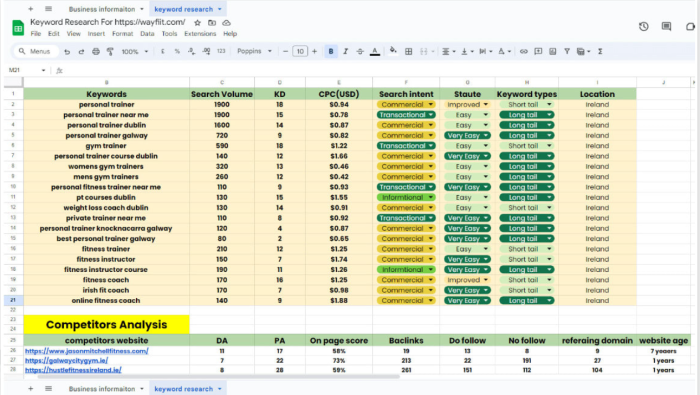Click the font size field
The image size is (700, 395).
click(x=300, y=51)
